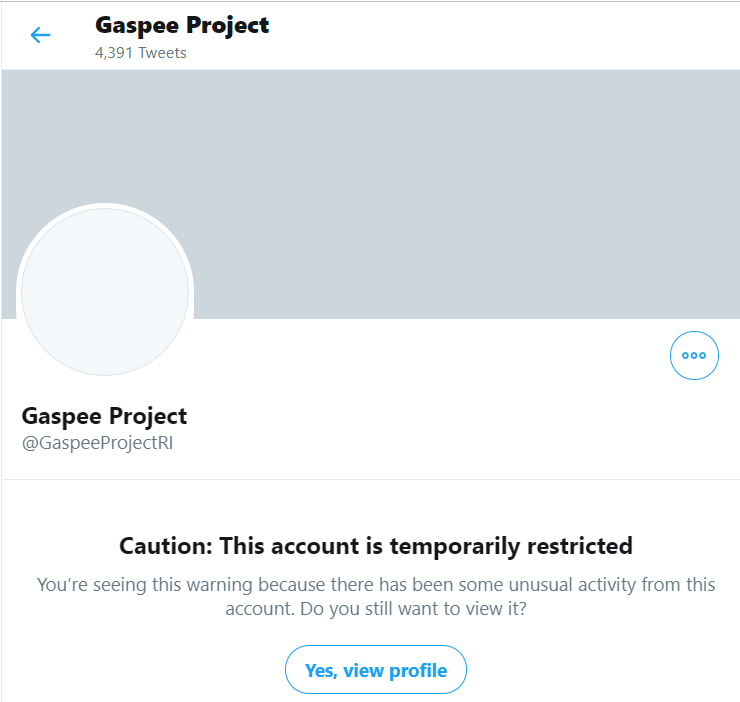Screen dimensions: 740x702
Task: Click the empty circular profile avatar
Action: coord(105,292)
